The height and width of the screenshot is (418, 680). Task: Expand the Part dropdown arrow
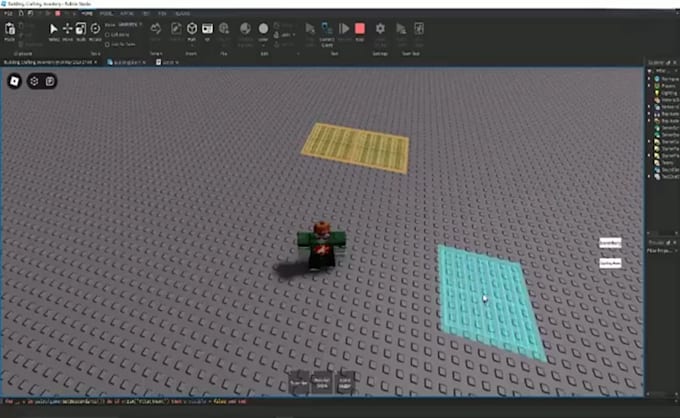(192, 44)
